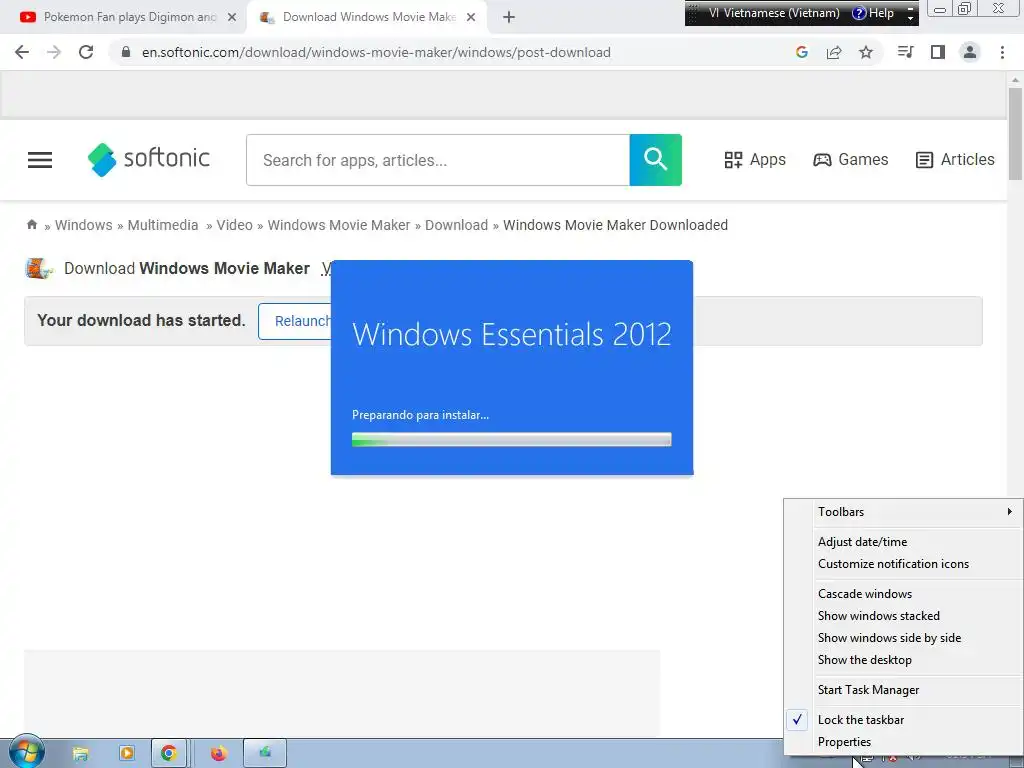Open Softonic Apps section
The width and height of the screenshot is (1024, 768).
(755, 159)
